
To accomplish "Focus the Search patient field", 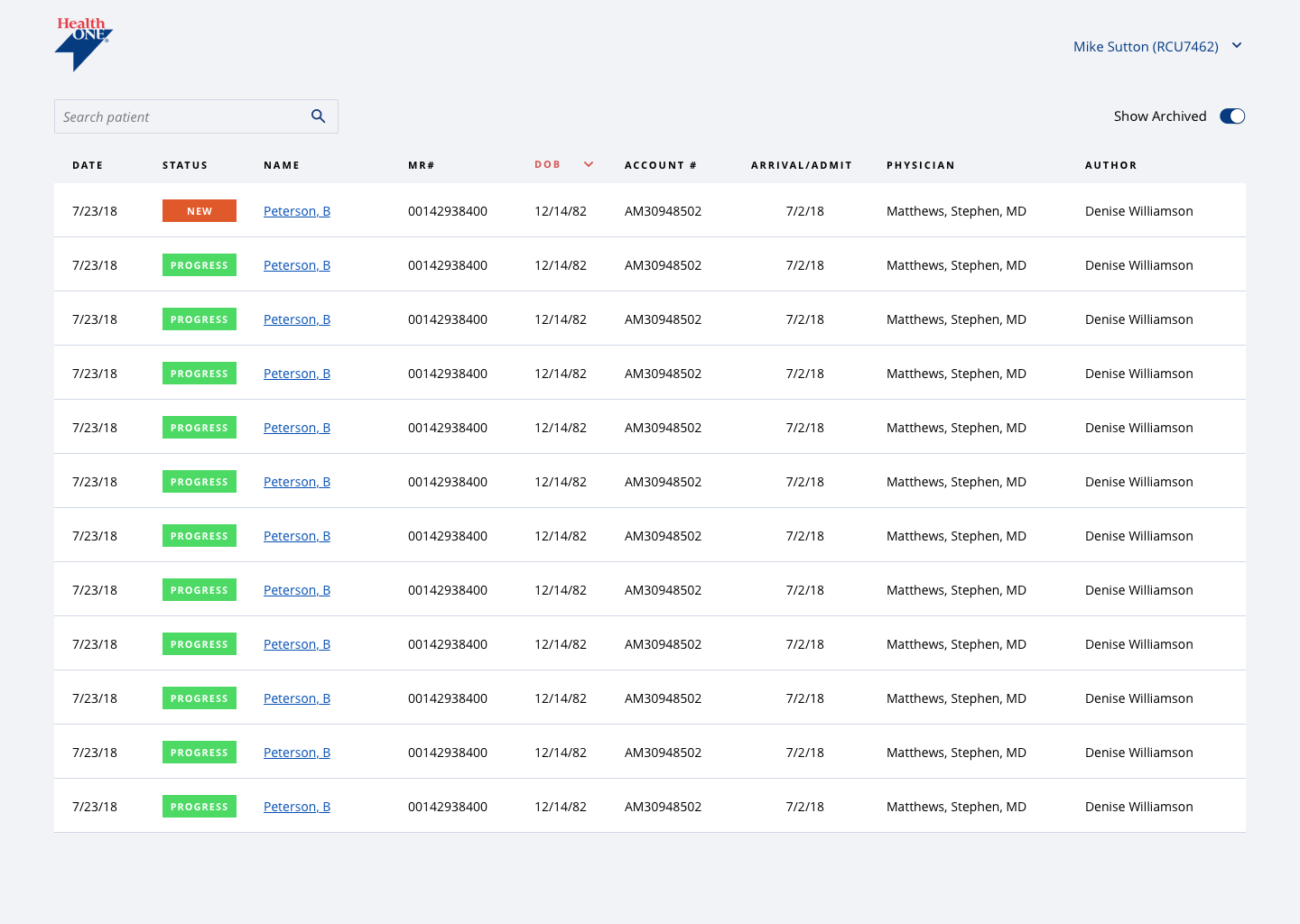I will [196, 116].
